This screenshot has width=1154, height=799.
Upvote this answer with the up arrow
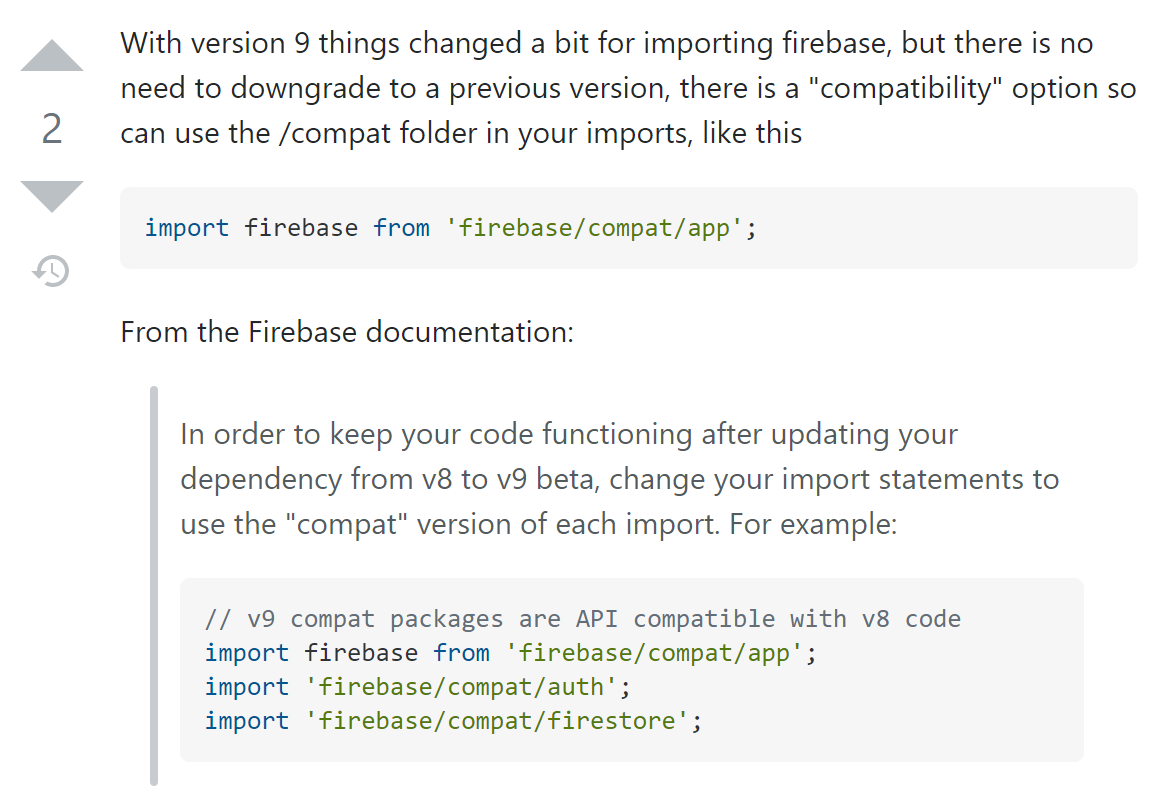tap(52, 57)
